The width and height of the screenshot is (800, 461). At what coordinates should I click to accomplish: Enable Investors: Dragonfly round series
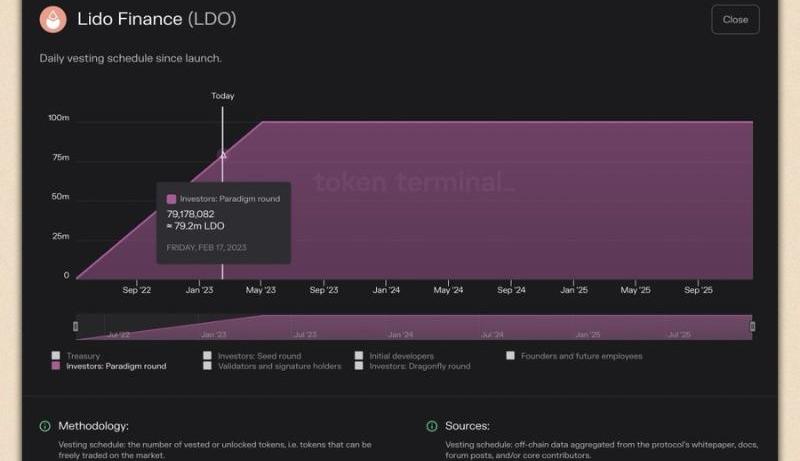360,367
